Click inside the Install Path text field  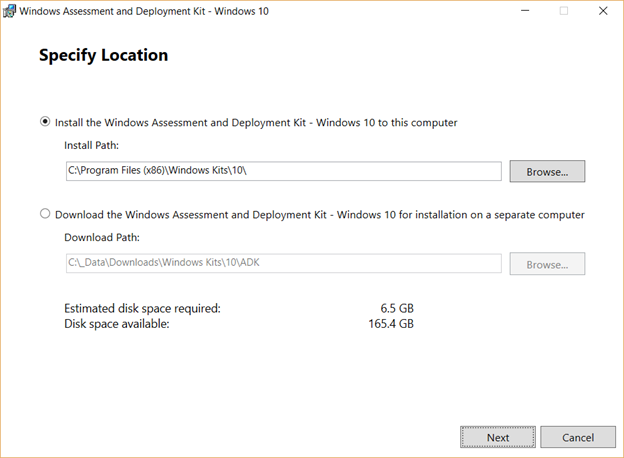(283, 171)
